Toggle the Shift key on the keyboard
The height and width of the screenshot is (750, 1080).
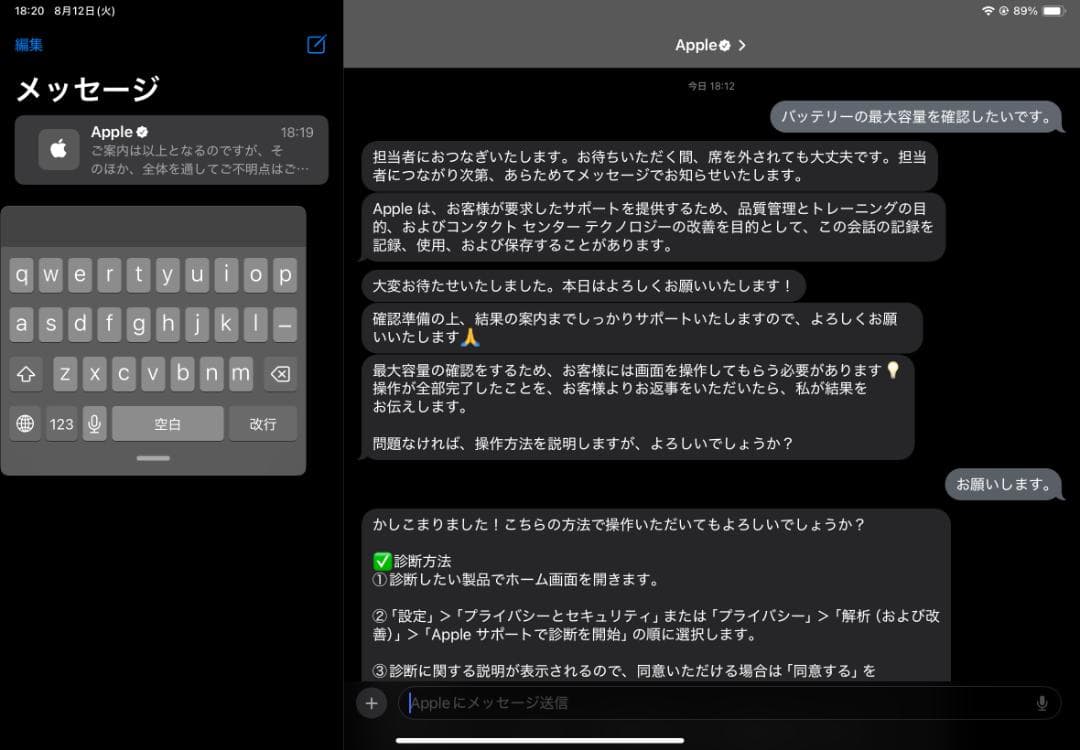(26, 374)
